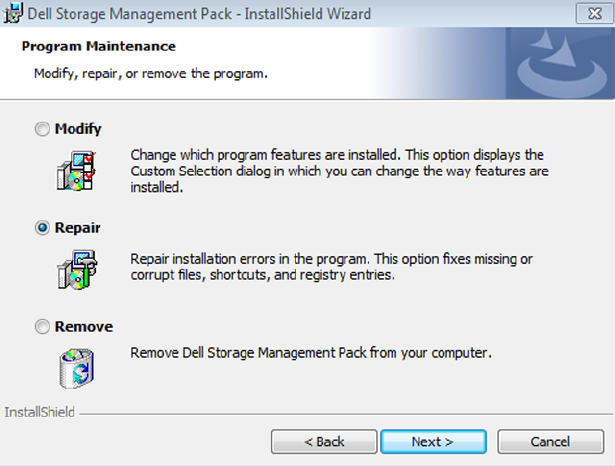Click the bold Repair label
Viewport: 615px width, 466px height.
(x=78, y=228)
